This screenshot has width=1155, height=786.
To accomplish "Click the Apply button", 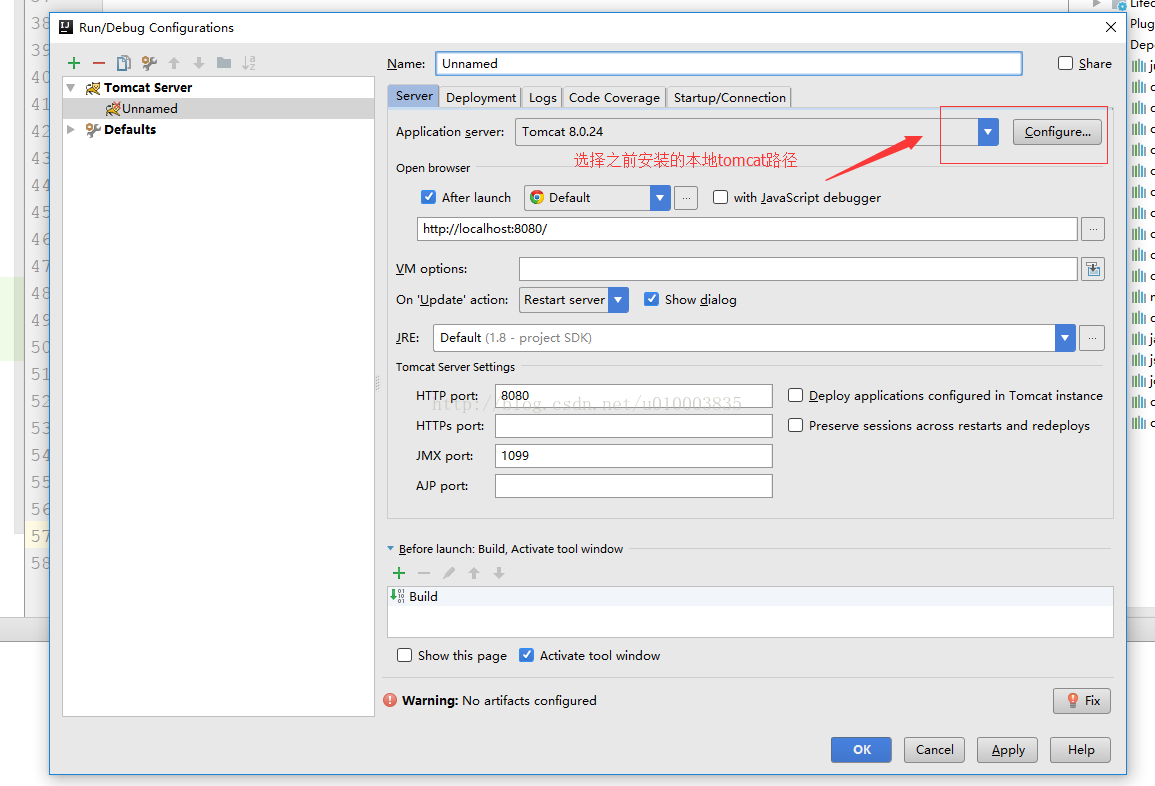I will click(x=1007, y=749).
